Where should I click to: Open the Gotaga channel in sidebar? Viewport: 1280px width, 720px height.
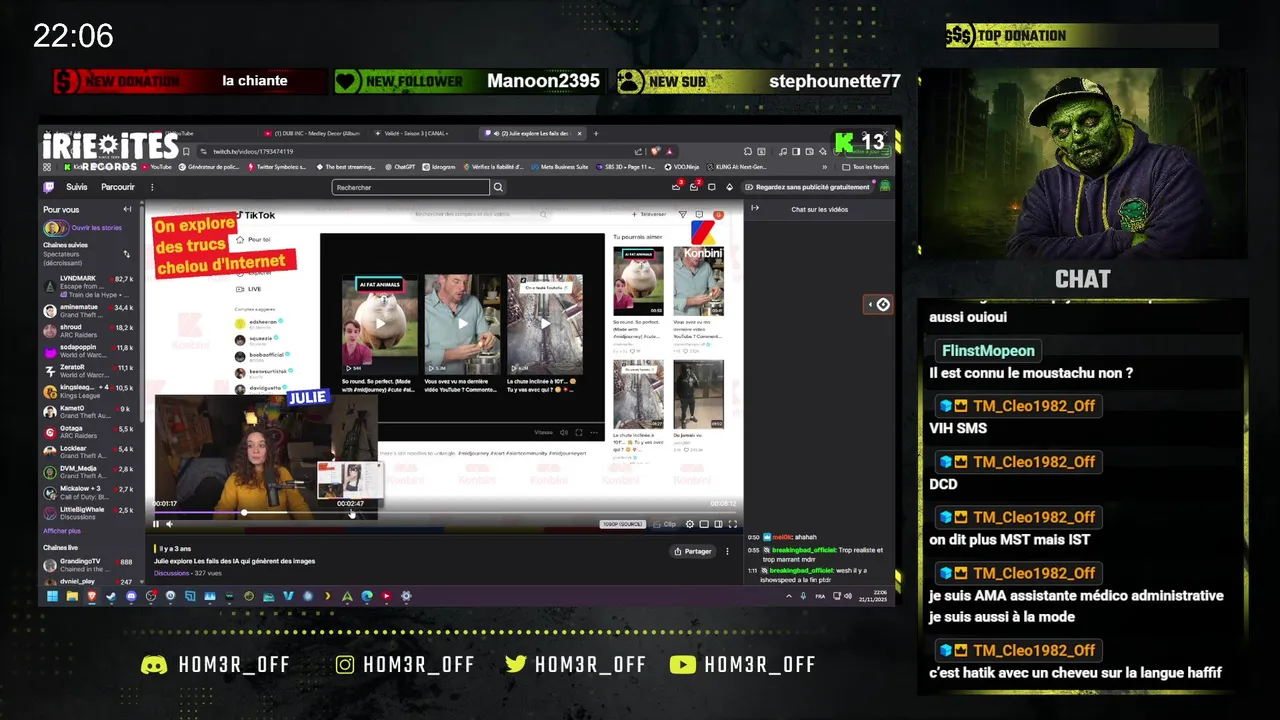click(88, 432)
